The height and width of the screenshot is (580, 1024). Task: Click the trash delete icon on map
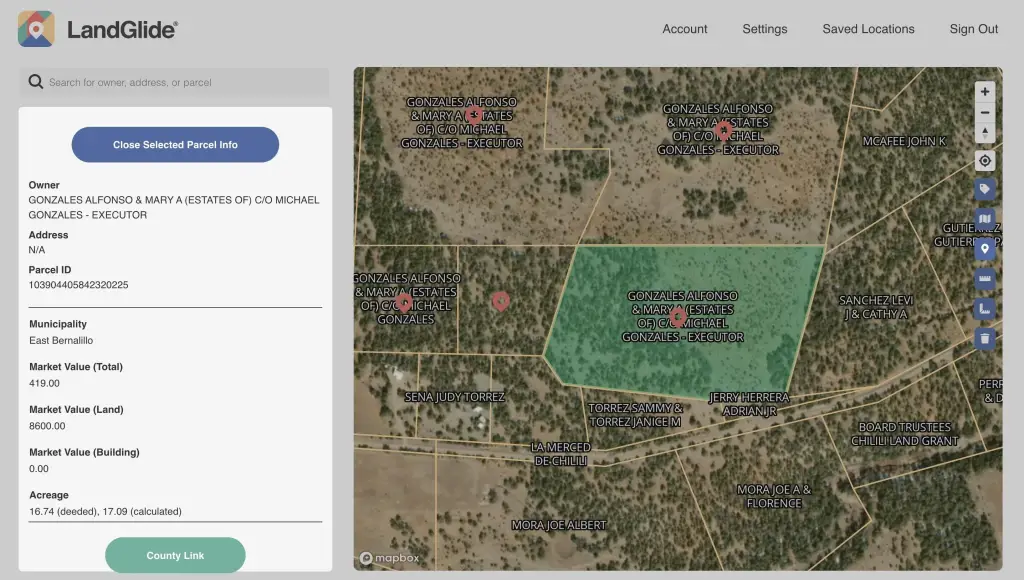[x=985, y=339]
